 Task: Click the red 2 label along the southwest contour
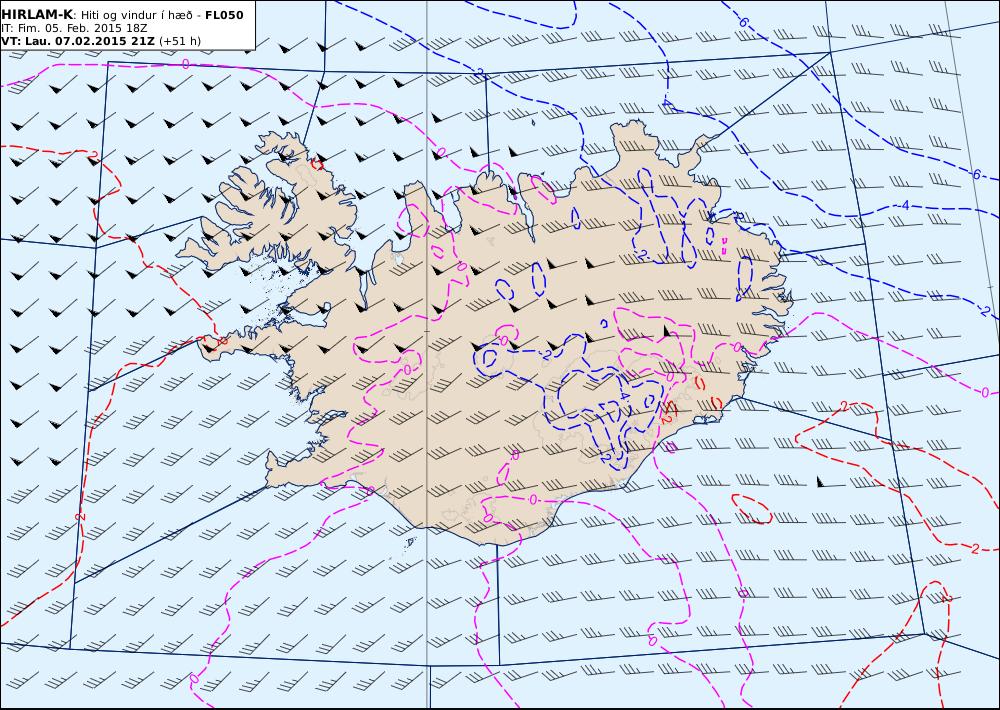tap(80, 515)
